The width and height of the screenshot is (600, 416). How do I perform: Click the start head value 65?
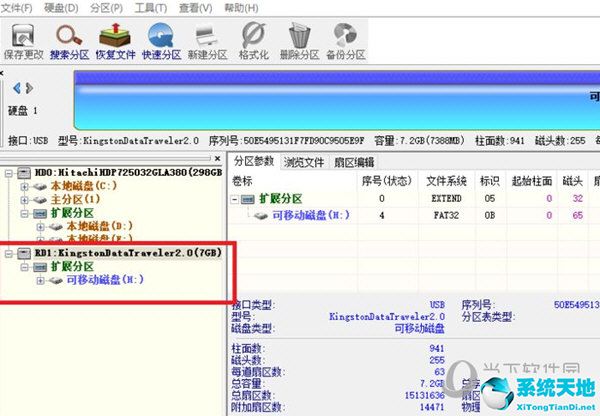577,215
